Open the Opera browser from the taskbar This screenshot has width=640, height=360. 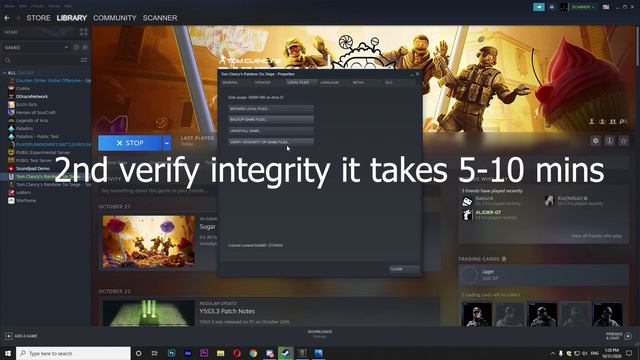pyautogui.click(x=237, y=353)
